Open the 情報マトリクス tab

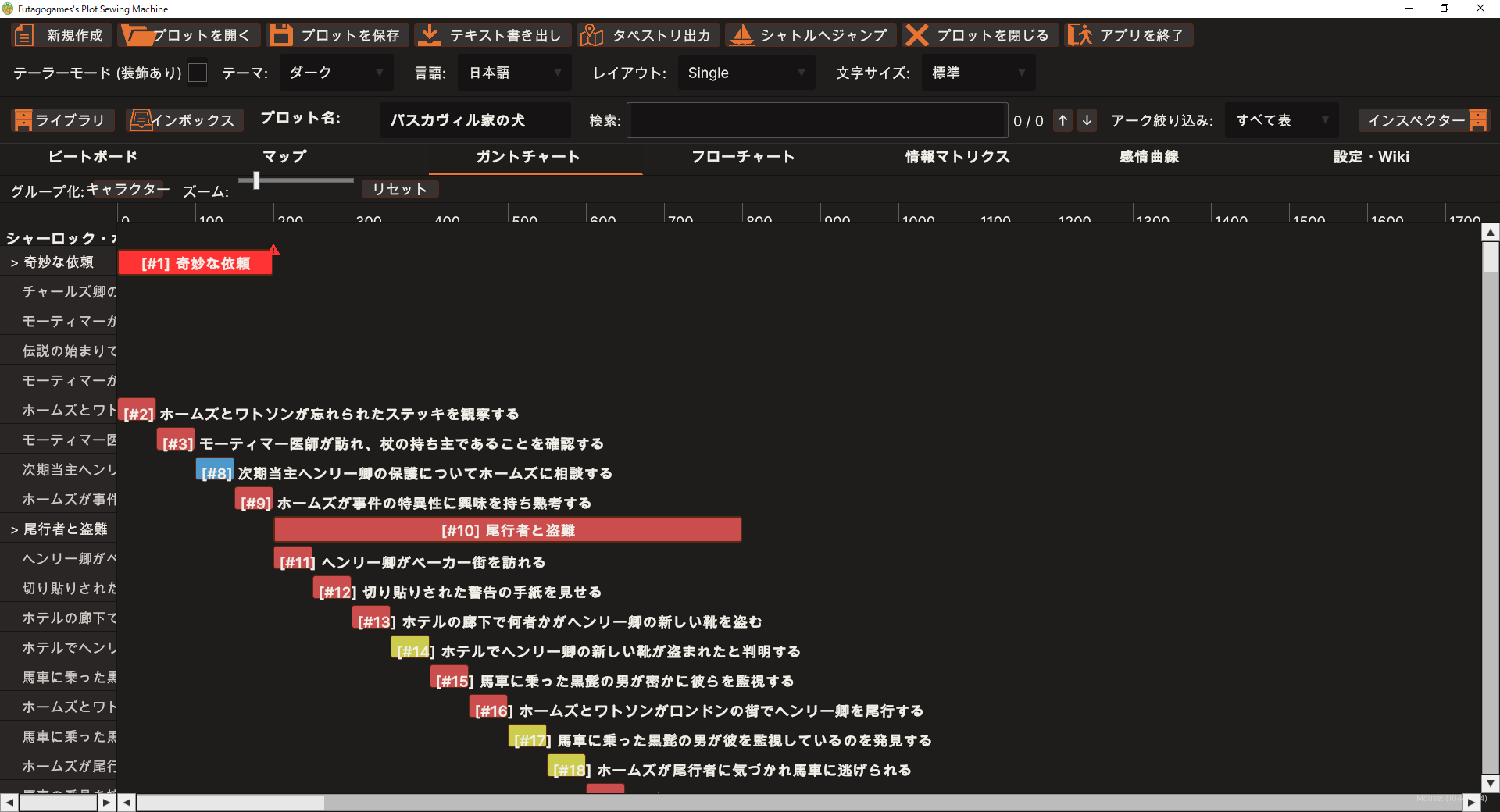coord(958,157)
